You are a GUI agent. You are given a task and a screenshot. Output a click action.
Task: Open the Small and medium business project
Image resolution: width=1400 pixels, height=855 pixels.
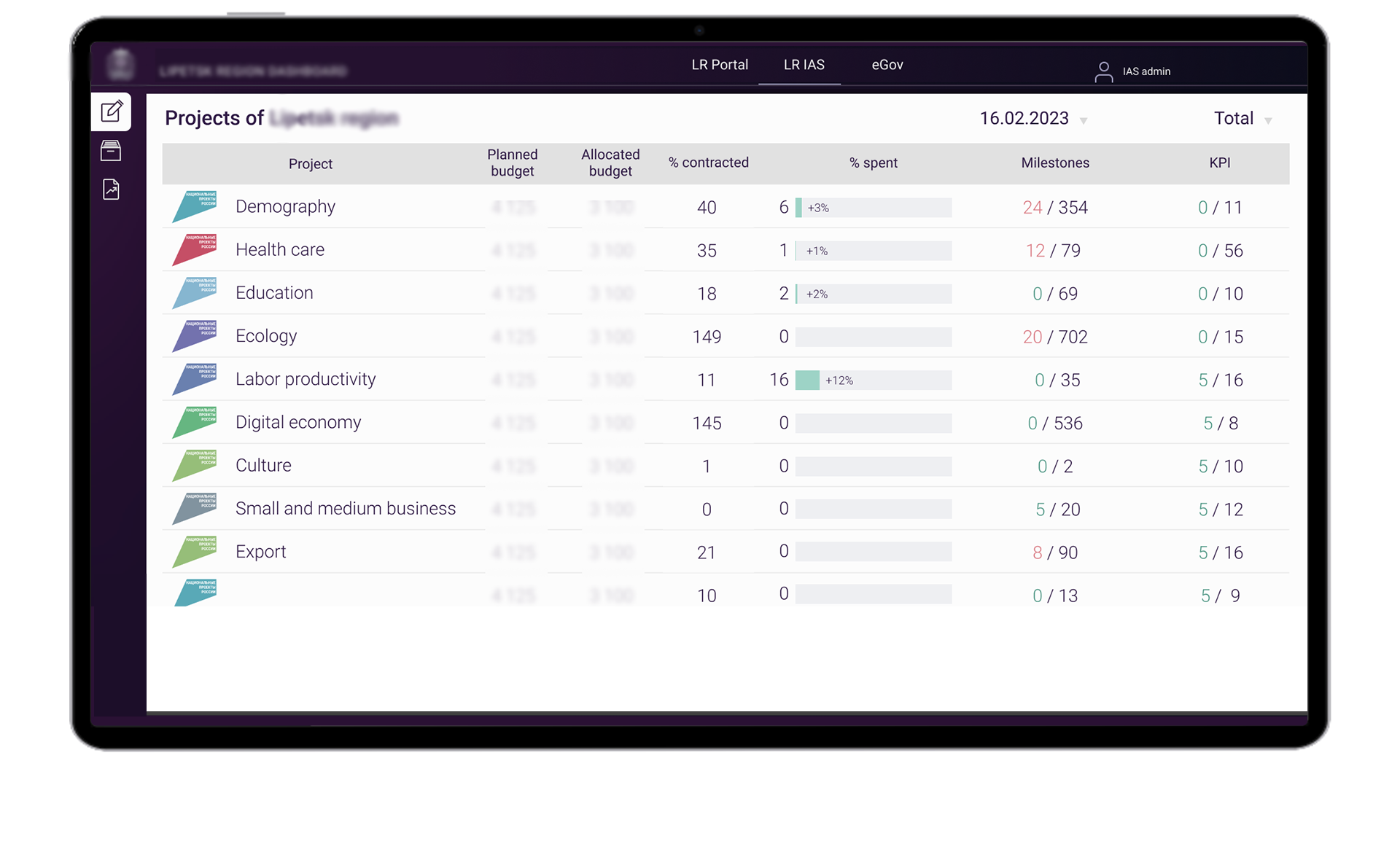coord(346,508)
